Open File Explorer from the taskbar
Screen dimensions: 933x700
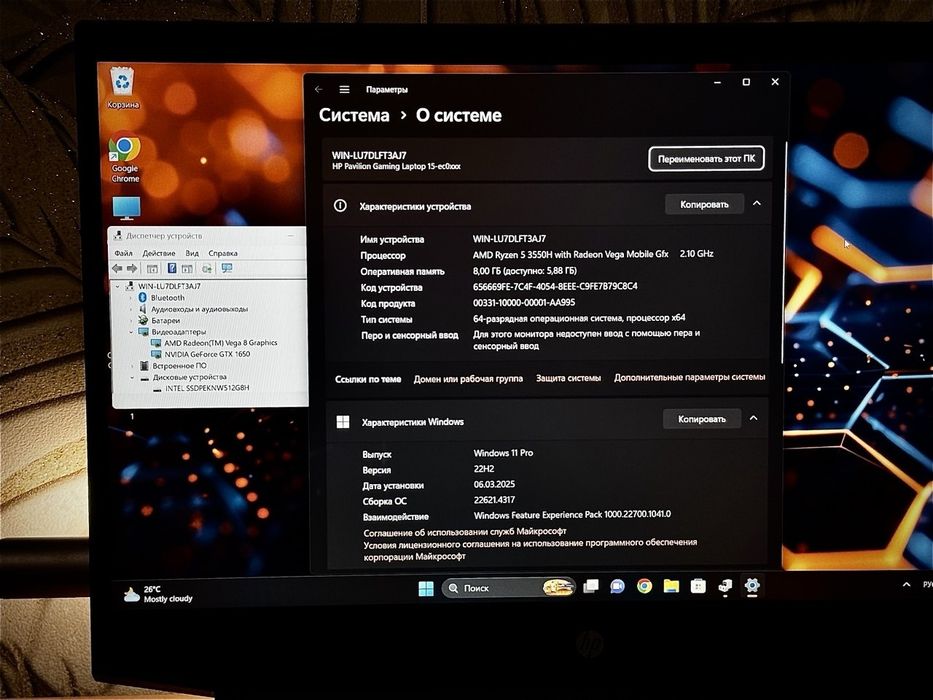point(671,586)
